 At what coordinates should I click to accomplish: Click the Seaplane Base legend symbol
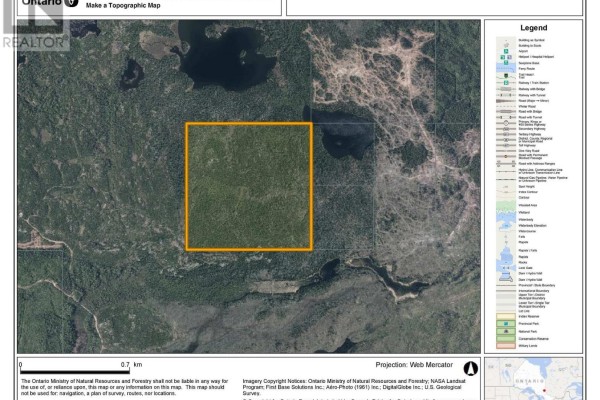[506, 62]
